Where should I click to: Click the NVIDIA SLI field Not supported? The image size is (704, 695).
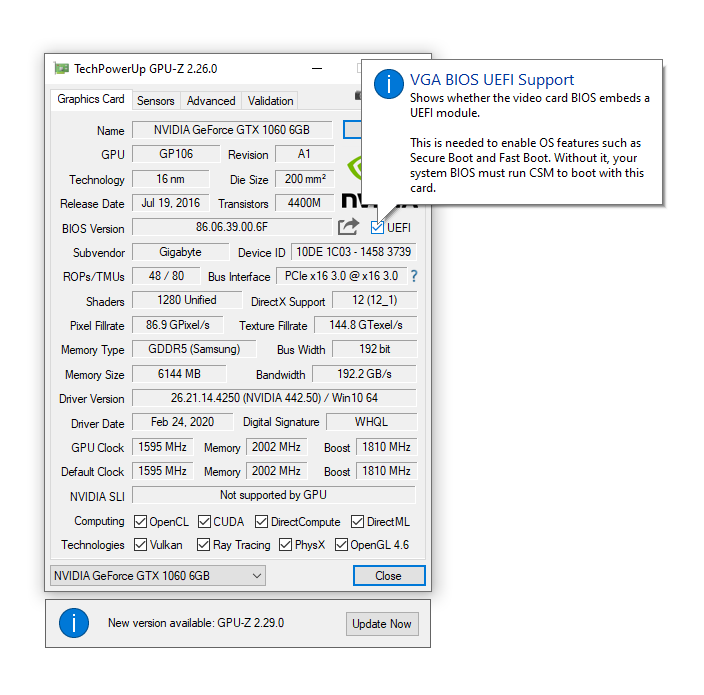274,495
